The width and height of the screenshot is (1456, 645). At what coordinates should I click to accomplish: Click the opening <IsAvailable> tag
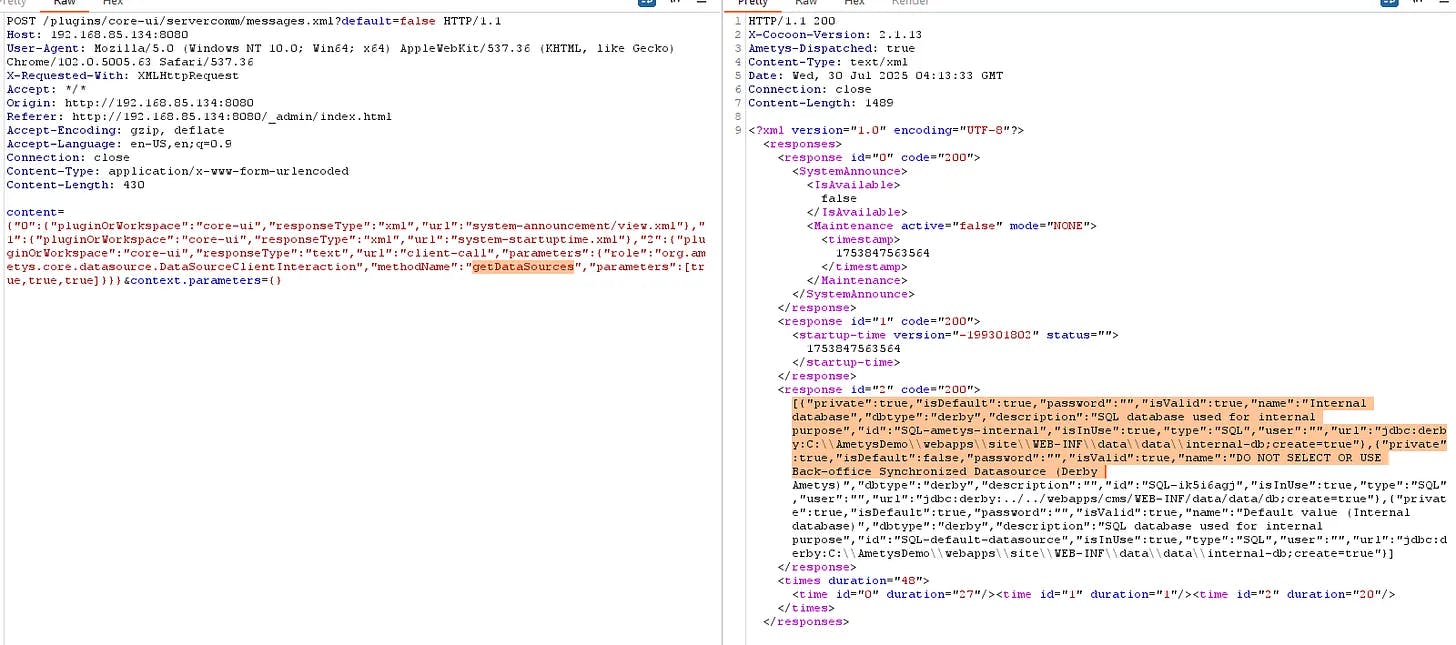pyautogui.click(x=853, y=185)
